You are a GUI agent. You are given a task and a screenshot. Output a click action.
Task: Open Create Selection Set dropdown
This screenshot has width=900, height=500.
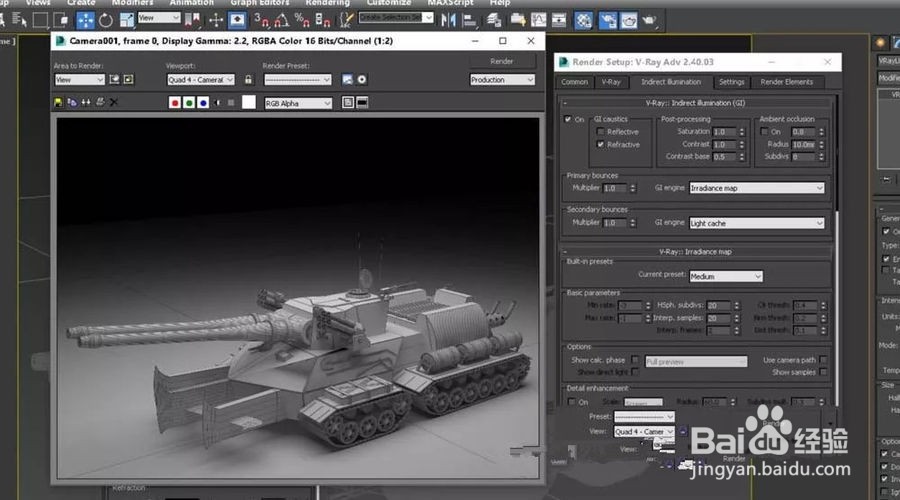tap(395, 18)
